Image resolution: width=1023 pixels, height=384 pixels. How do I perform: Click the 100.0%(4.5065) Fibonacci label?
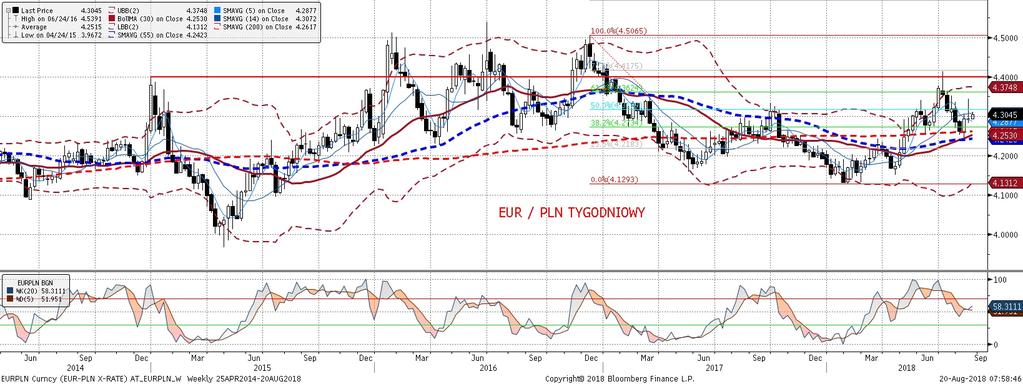pos(618,31)
